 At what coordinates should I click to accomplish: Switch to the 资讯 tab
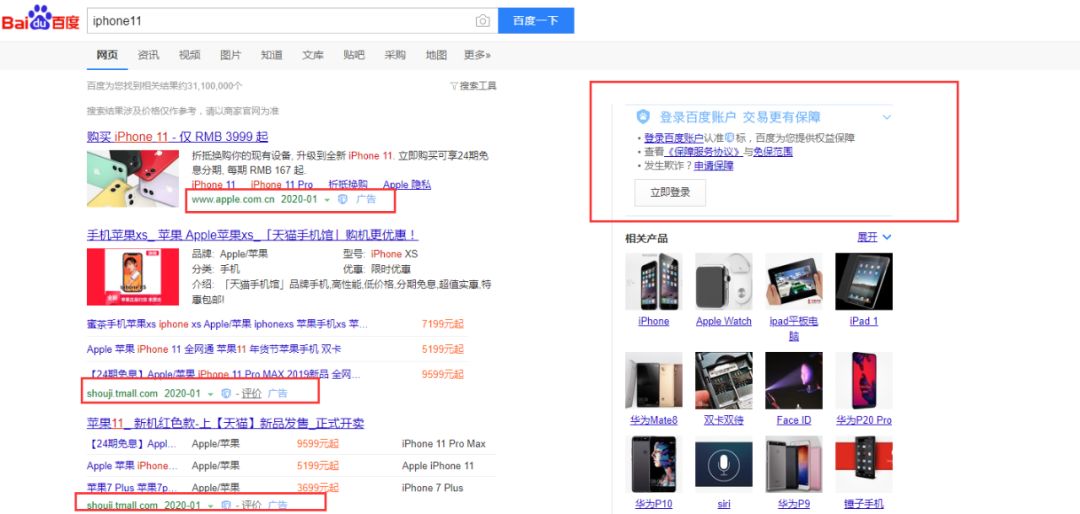148,55
